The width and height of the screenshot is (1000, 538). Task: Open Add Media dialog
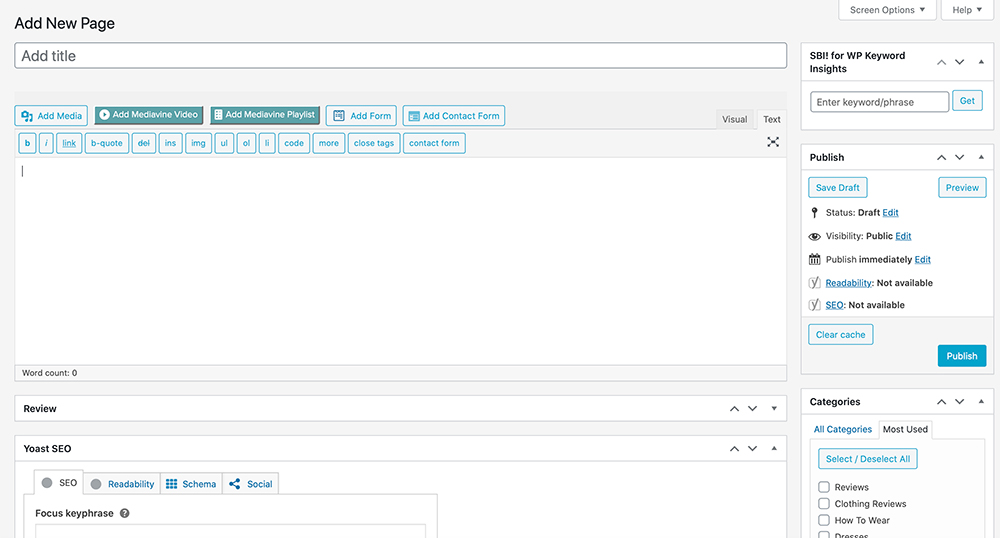tap(51, 115)
